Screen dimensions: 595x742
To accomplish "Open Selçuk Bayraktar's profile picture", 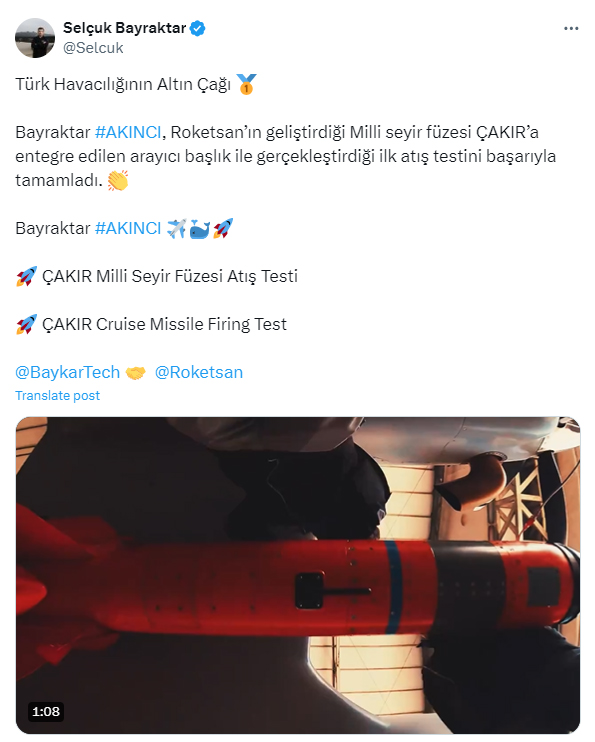I will pyautogui.click(x=35, y=38).
